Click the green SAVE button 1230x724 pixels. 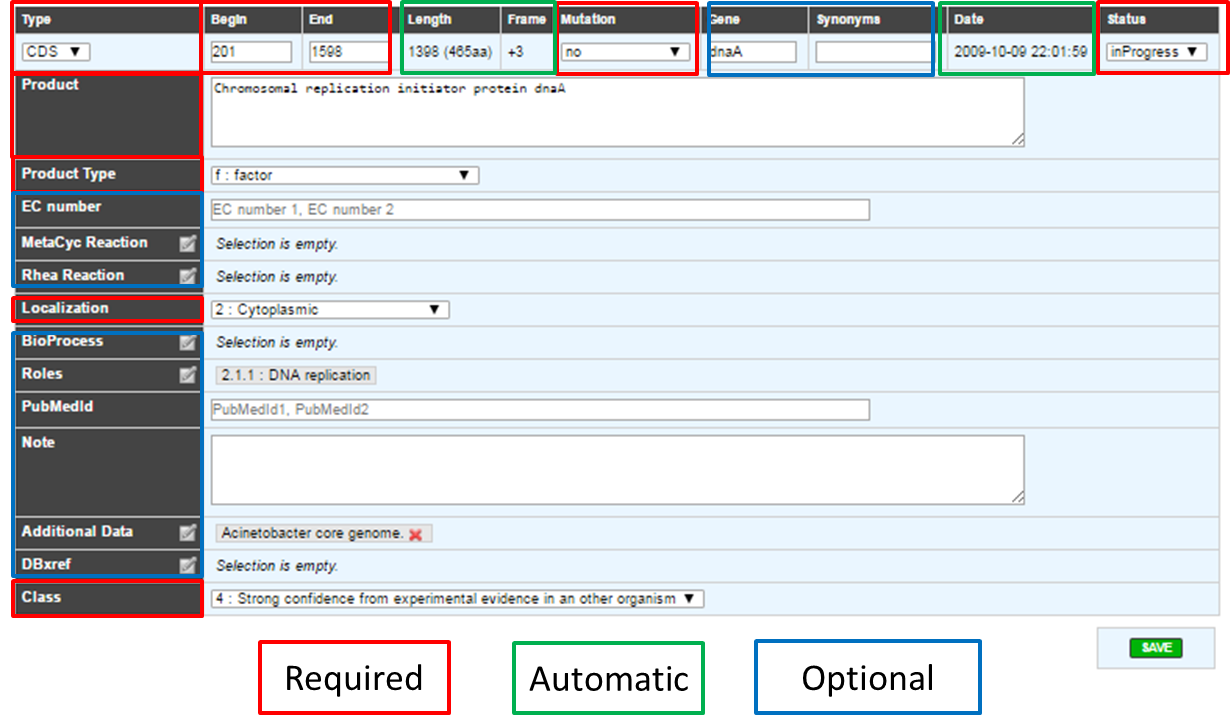(1156, 648)
